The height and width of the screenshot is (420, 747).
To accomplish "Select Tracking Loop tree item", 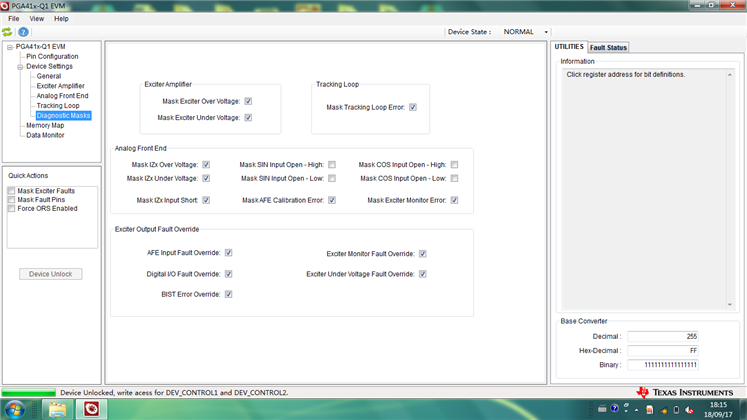I will pos(58,106).
